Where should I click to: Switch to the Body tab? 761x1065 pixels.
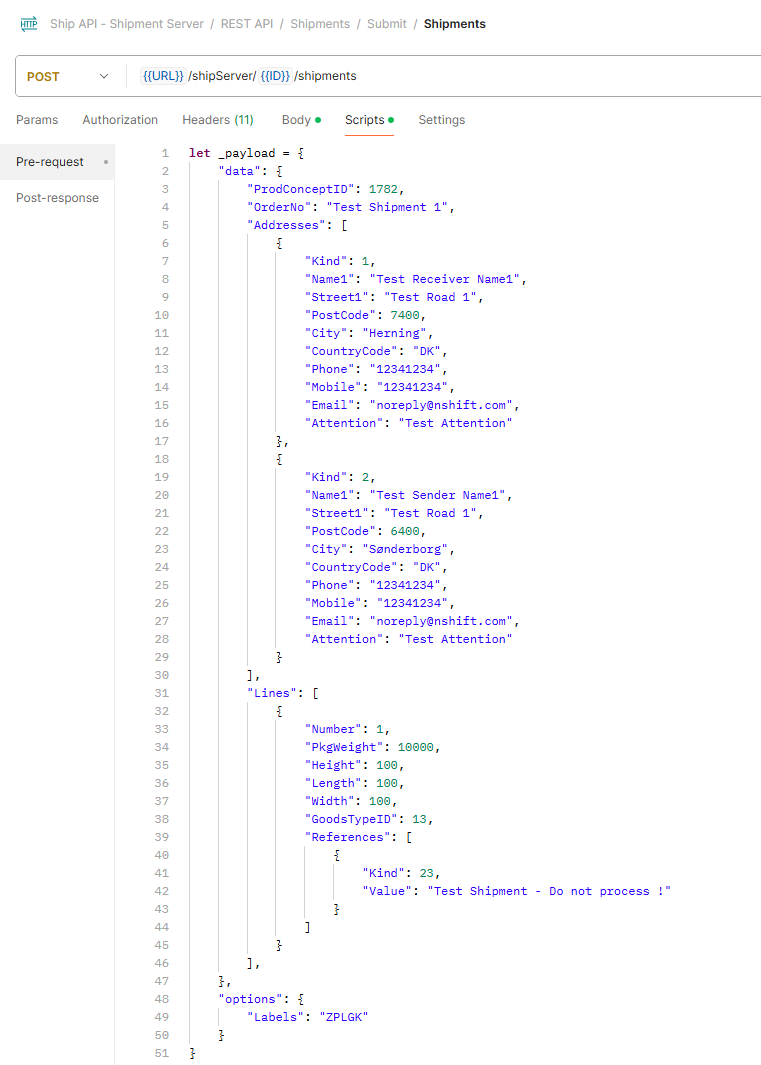(300, 120)
